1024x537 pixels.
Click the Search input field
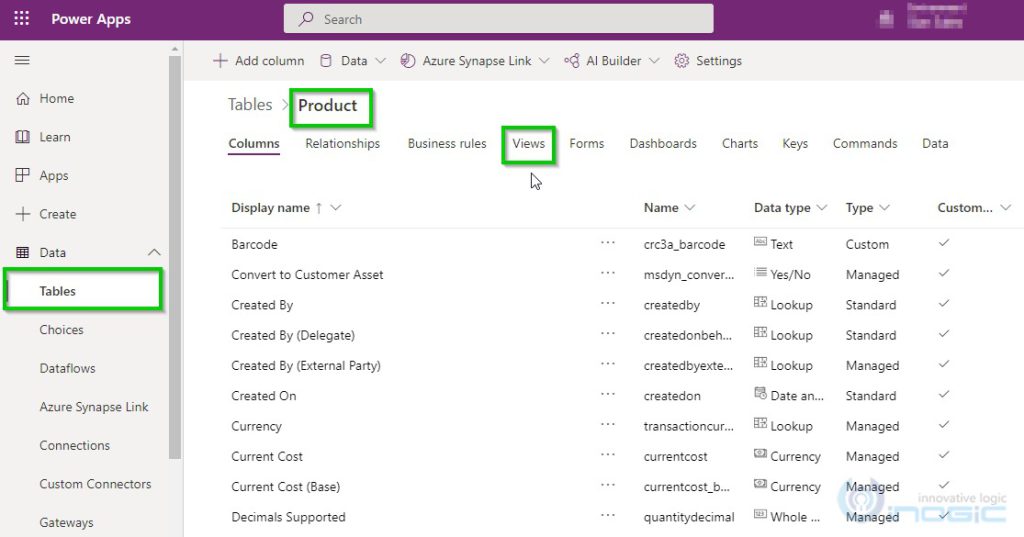click(x=498, y=19)
